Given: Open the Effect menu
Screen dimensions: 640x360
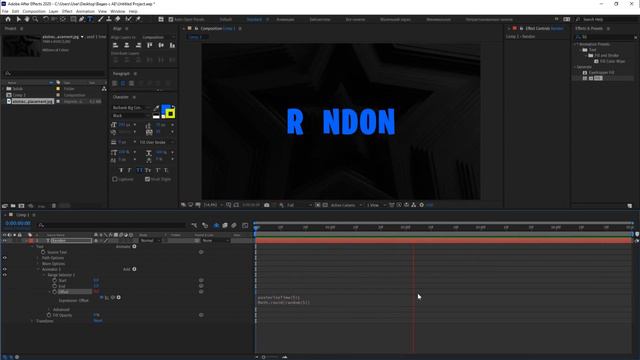Looking at the screenshot, I should 67,11.
